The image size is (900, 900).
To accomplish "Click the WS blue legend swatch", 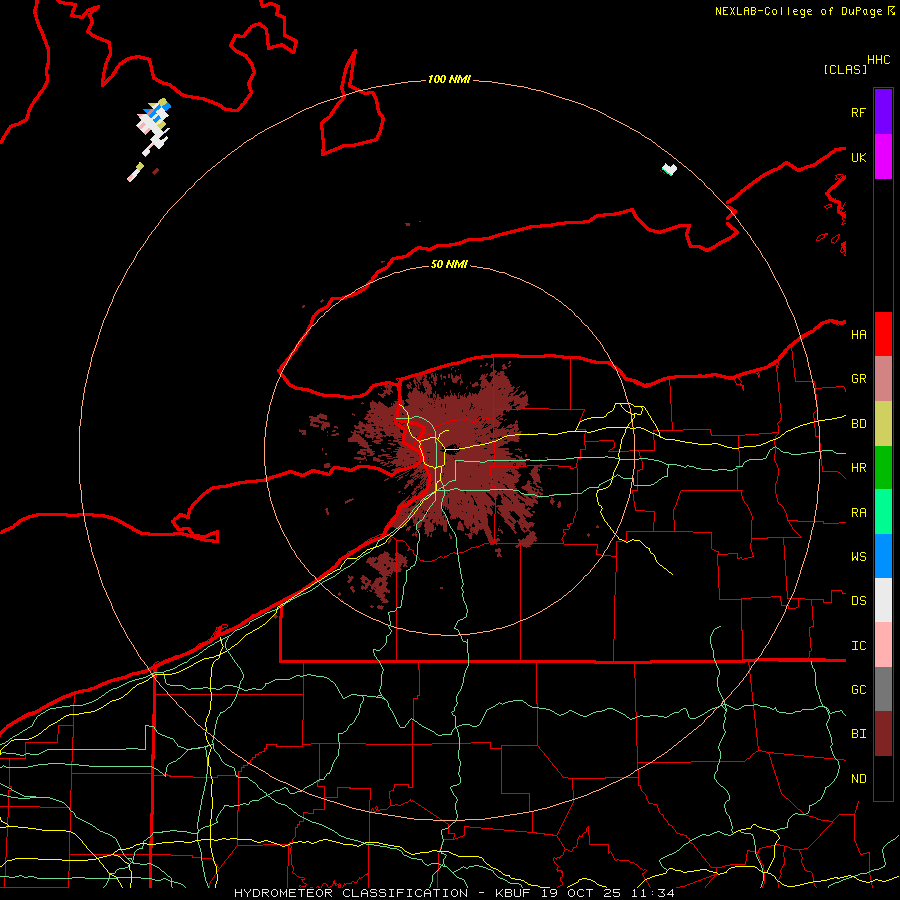I will pyautogui.click(x=883, y=556).
